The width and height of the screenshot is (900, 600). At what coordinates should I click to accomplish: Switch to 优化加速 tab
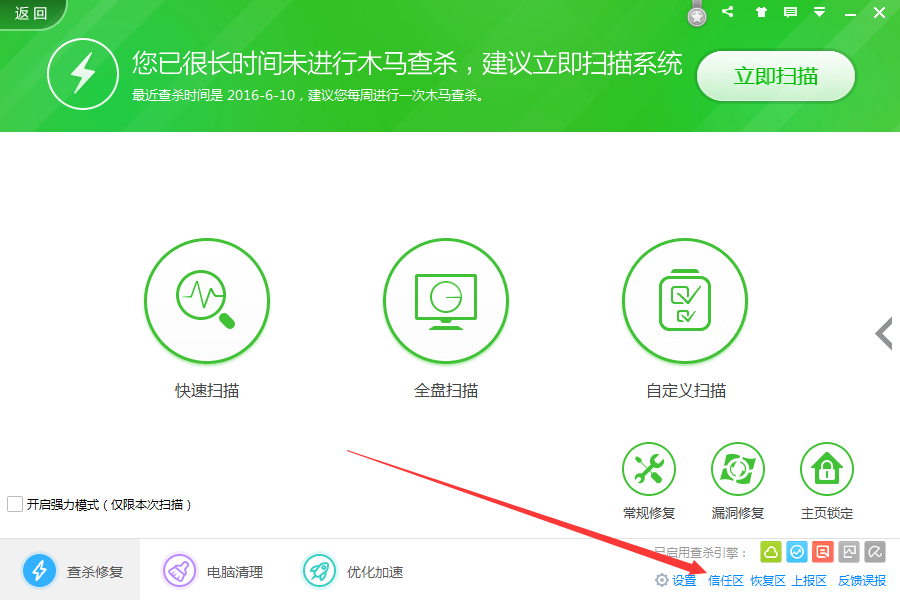(352, 571)
